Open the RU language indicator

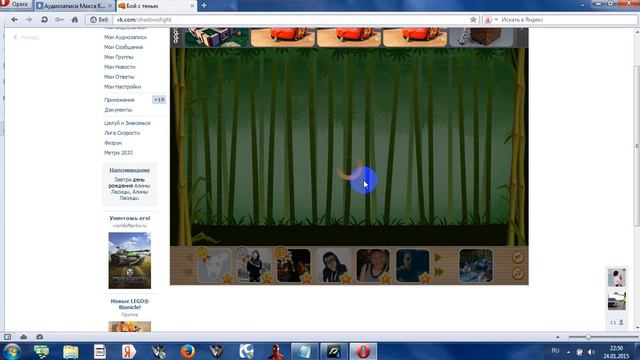555,351
